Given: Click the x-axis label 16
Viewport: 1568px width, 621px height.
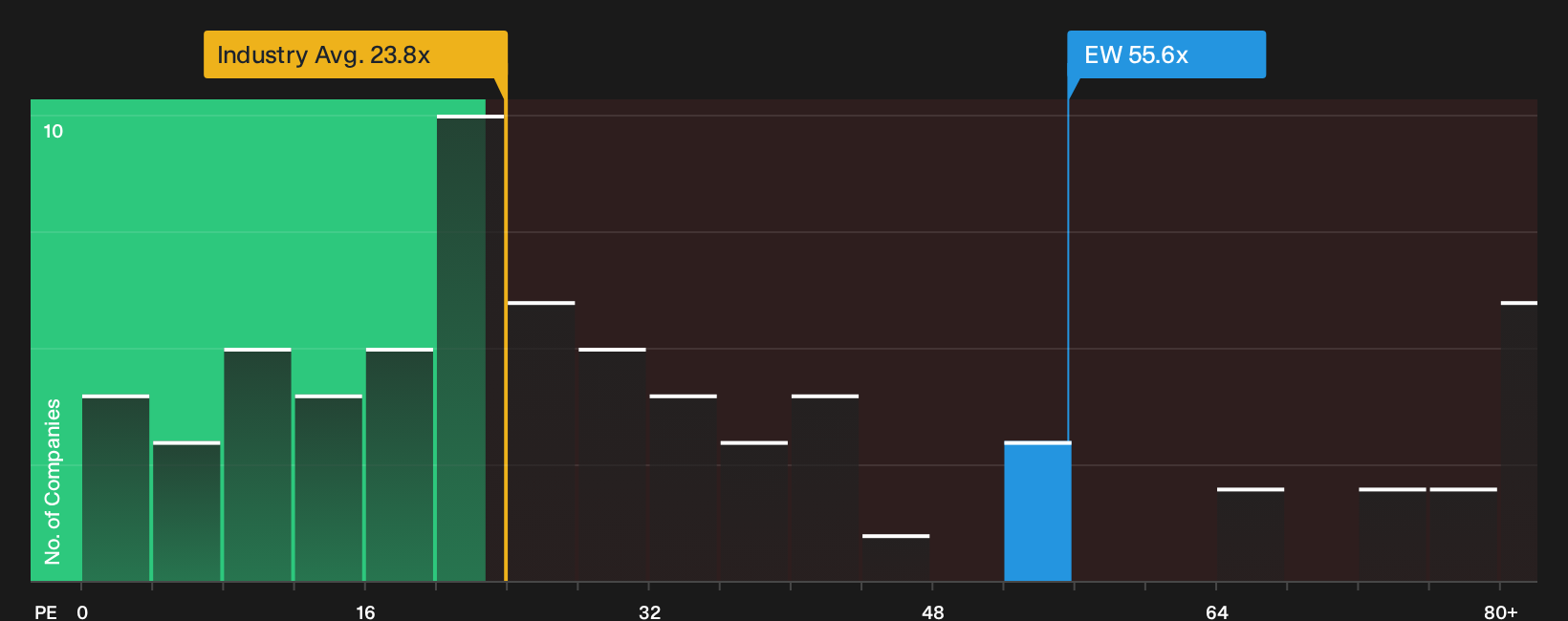Looking at the screenshot, I should click(365, 611).
